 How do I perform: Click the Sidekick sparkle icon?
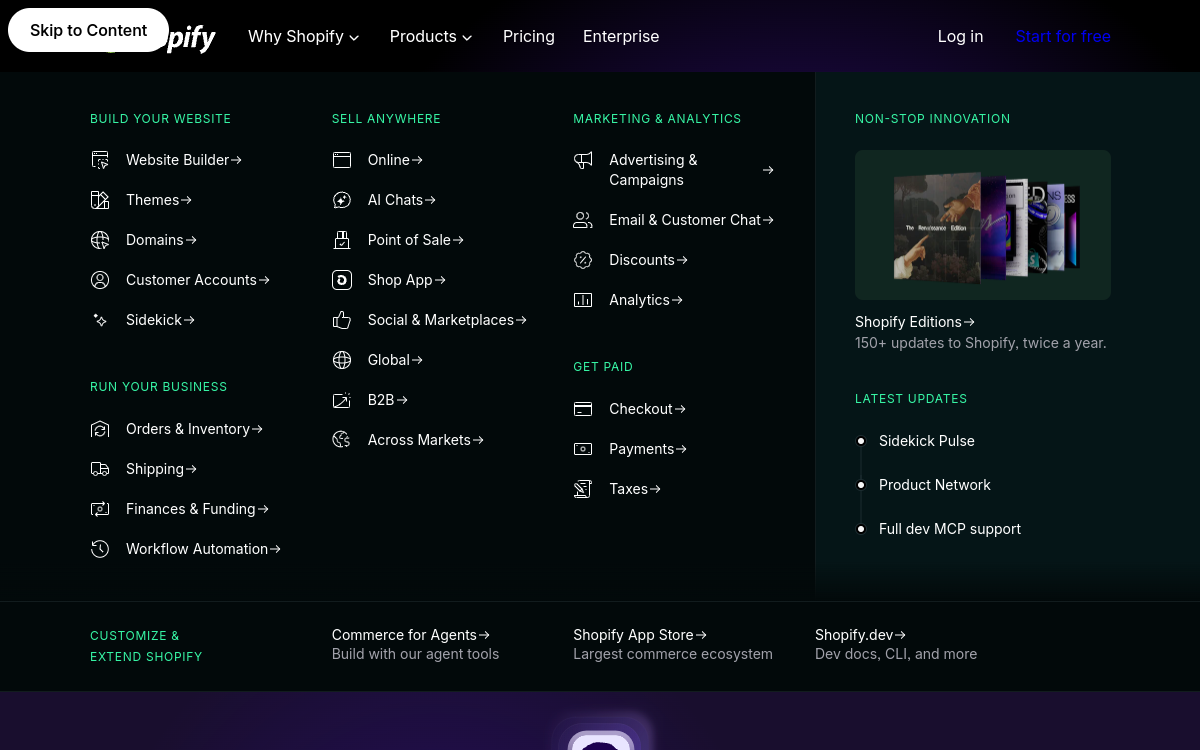click(100, 320)
